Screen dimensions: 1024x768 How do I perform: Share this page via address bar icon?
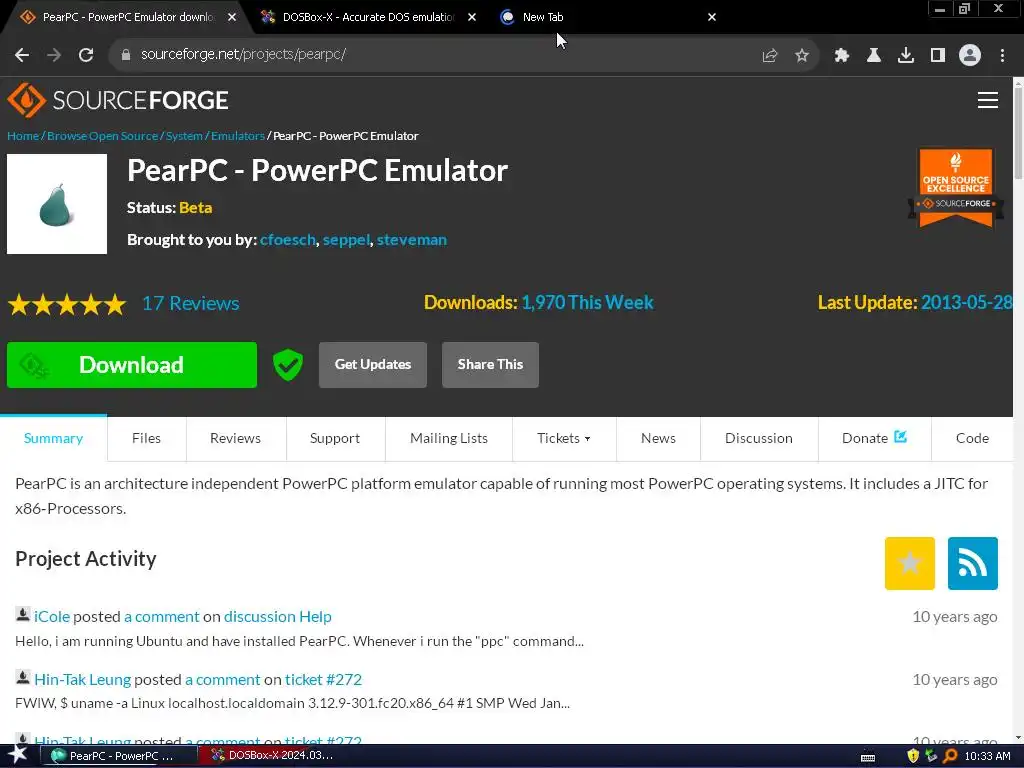pyautogui.click(x=770, y=56)
